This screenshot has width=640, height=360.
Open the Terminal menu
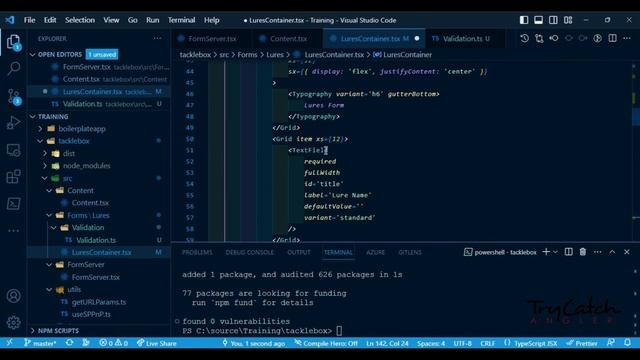coord(182,20)
